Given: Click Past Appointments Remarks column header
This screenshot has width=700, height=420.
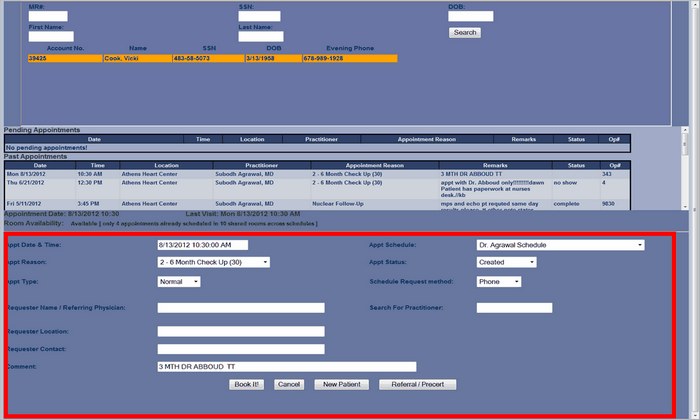Looking at the screenshot, I should point(495,165).
